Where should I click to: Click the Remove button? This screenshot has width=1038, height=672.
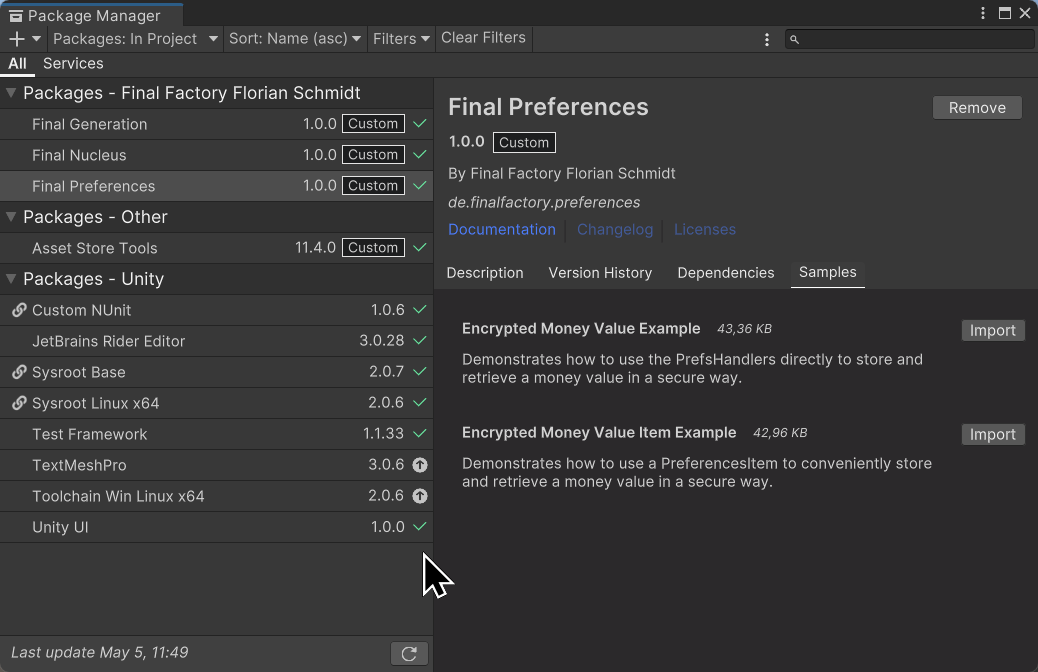point(977,108)
